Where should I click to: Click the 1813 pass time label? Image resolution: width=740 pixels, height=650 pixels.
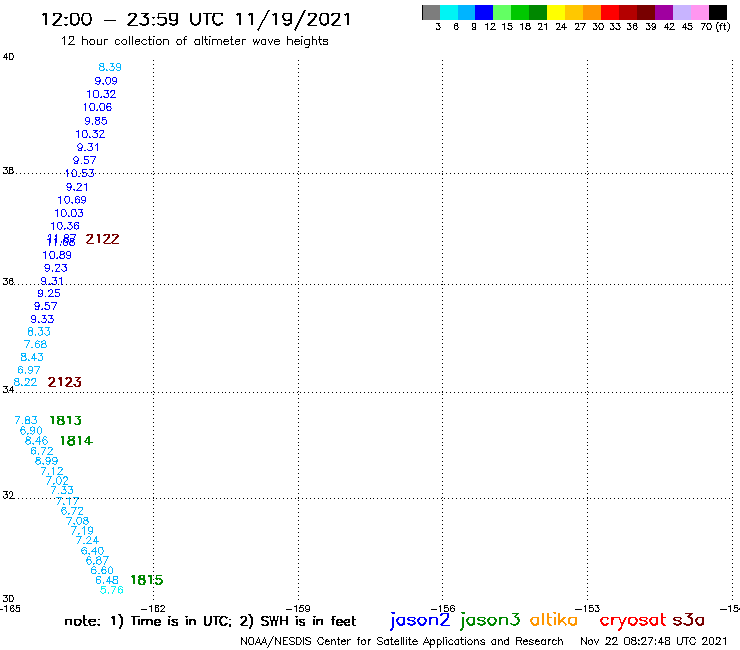point(66,420)
